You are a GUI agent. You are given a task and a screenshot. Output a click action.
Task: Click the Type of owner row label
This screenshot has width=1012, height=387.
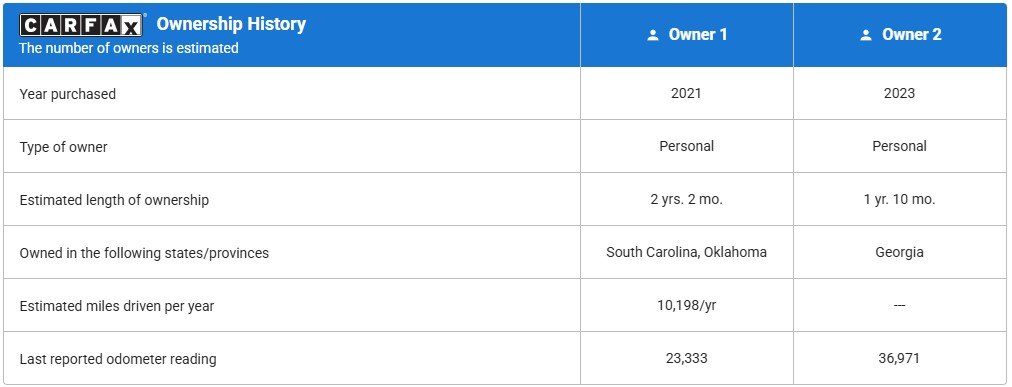(x=63, y=147)
